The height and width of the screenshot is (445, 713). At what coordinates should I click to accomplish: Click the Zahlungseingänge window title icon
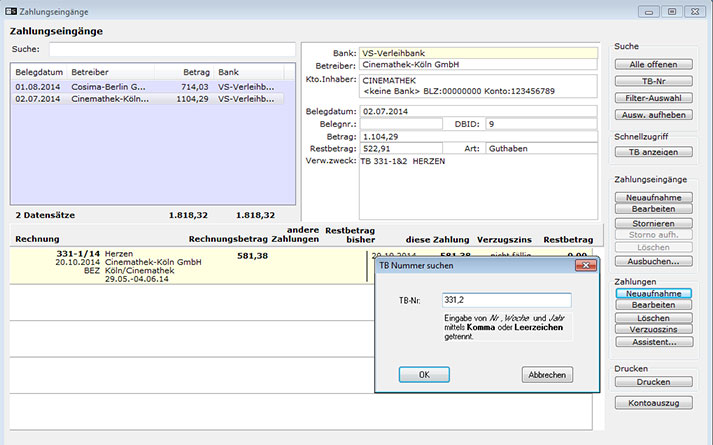[x=11, y=10]
